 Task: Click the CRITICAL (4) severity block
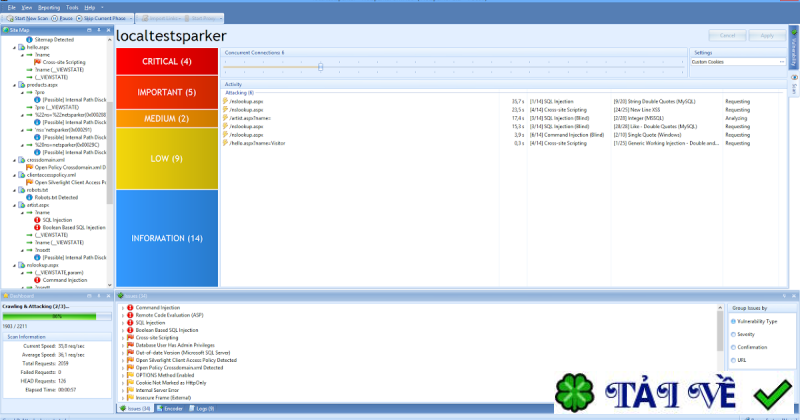(167, 61)
